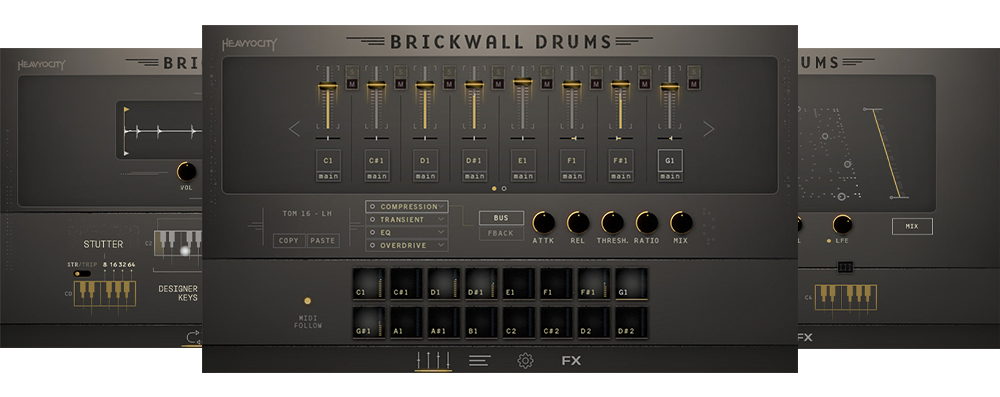Trigger the C1 drum pad
Screen dimensions: 1000x397
(x=369, y=284)
